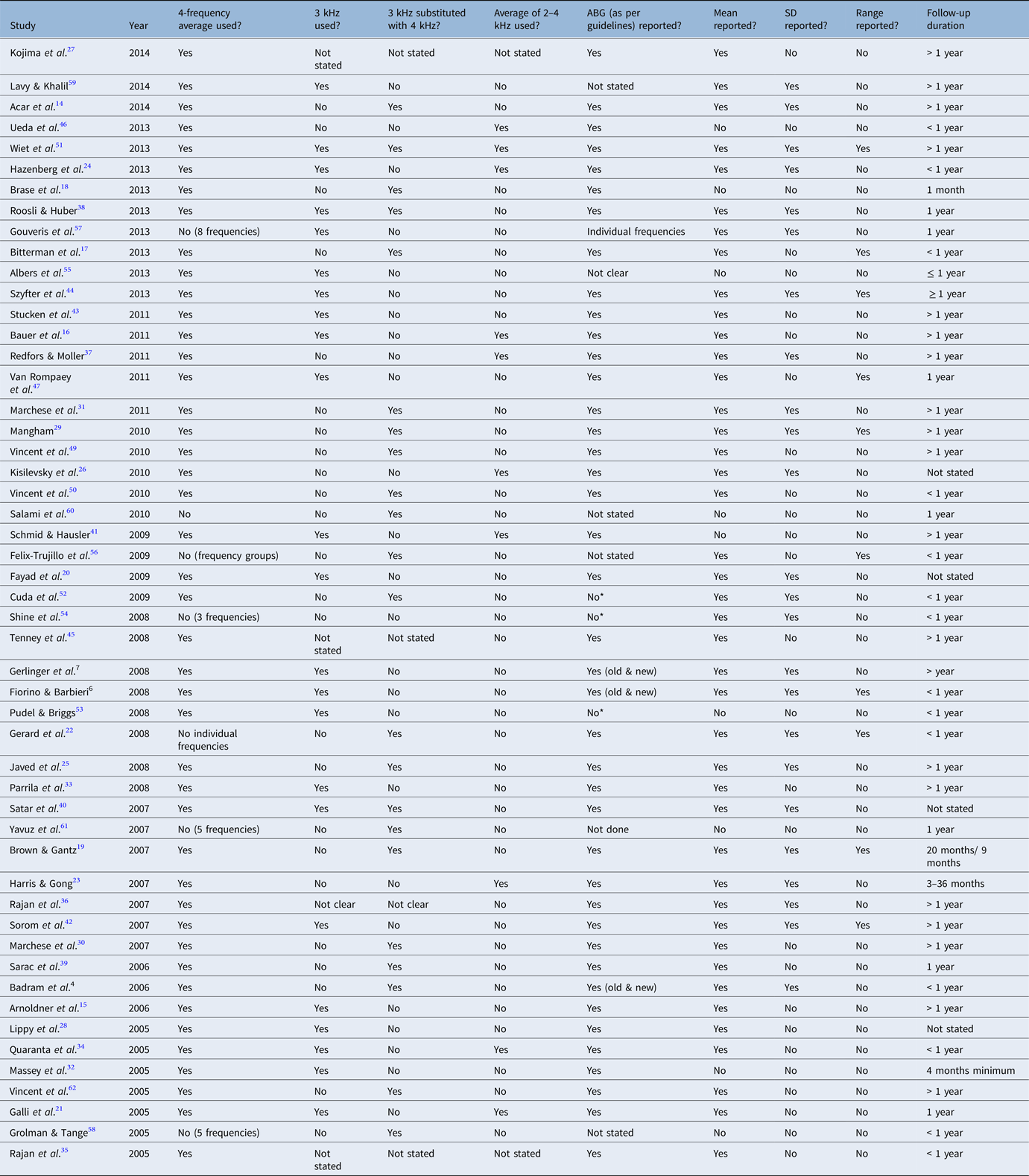This screenshot has width=1029, height=1176.
Task: Select 'No individual frequencies' in Gerard row
Action: (207, 740)
